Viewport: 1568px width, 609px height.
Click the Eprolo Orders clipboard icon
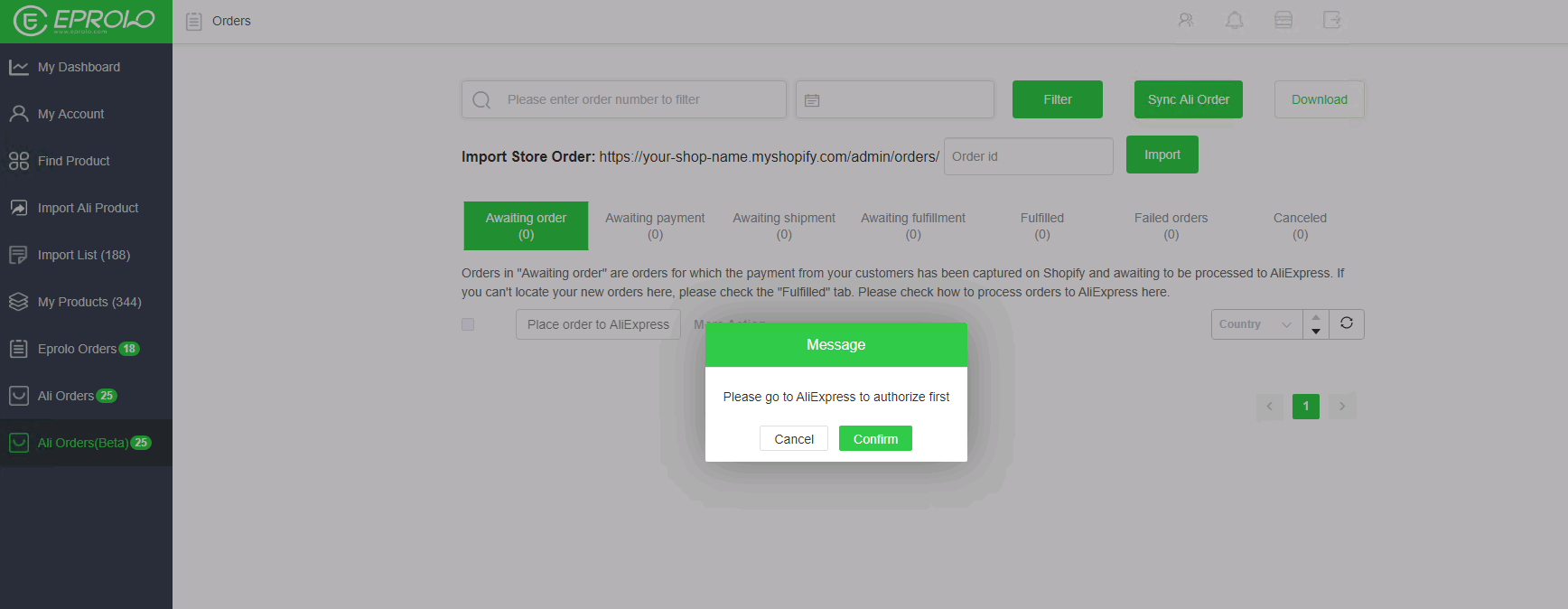19,349
